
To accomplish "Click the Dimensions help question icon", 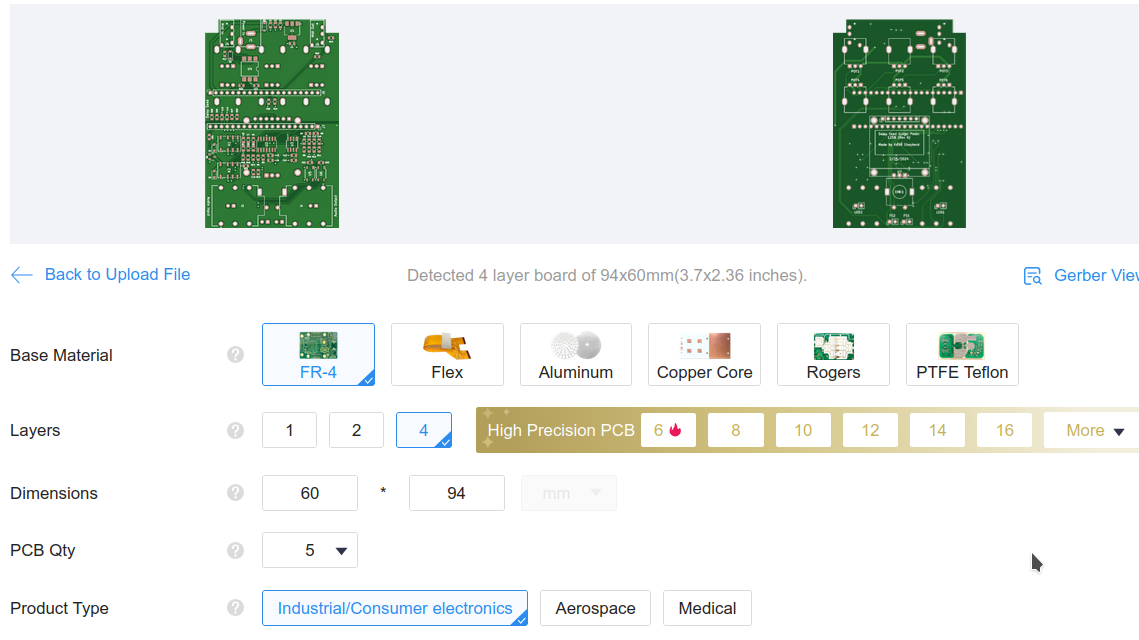I will point(235,493).
